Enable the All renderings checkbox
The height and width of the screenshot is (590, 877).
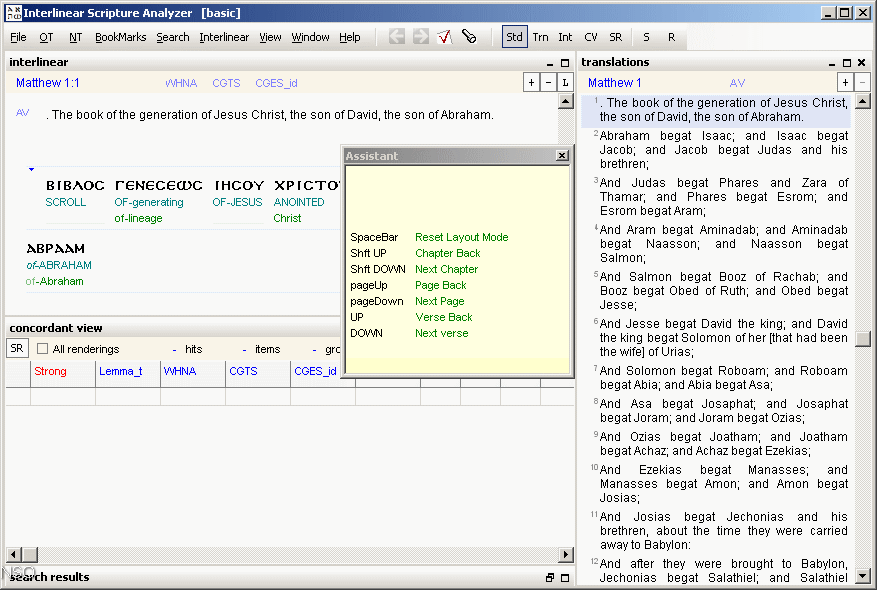tap(41, 348)
